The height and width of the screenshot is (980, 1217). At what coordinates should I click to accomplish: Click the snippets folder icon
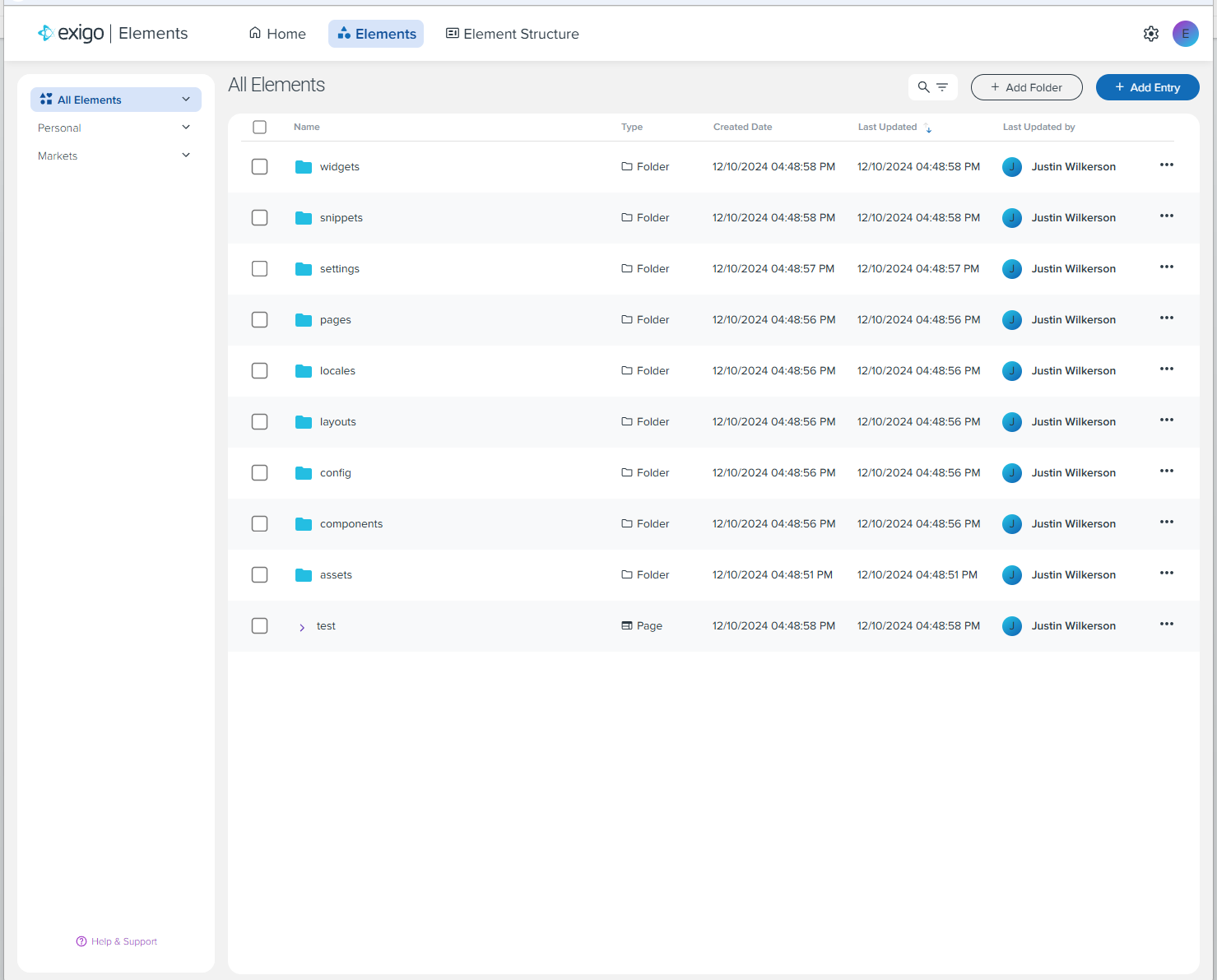304,218
